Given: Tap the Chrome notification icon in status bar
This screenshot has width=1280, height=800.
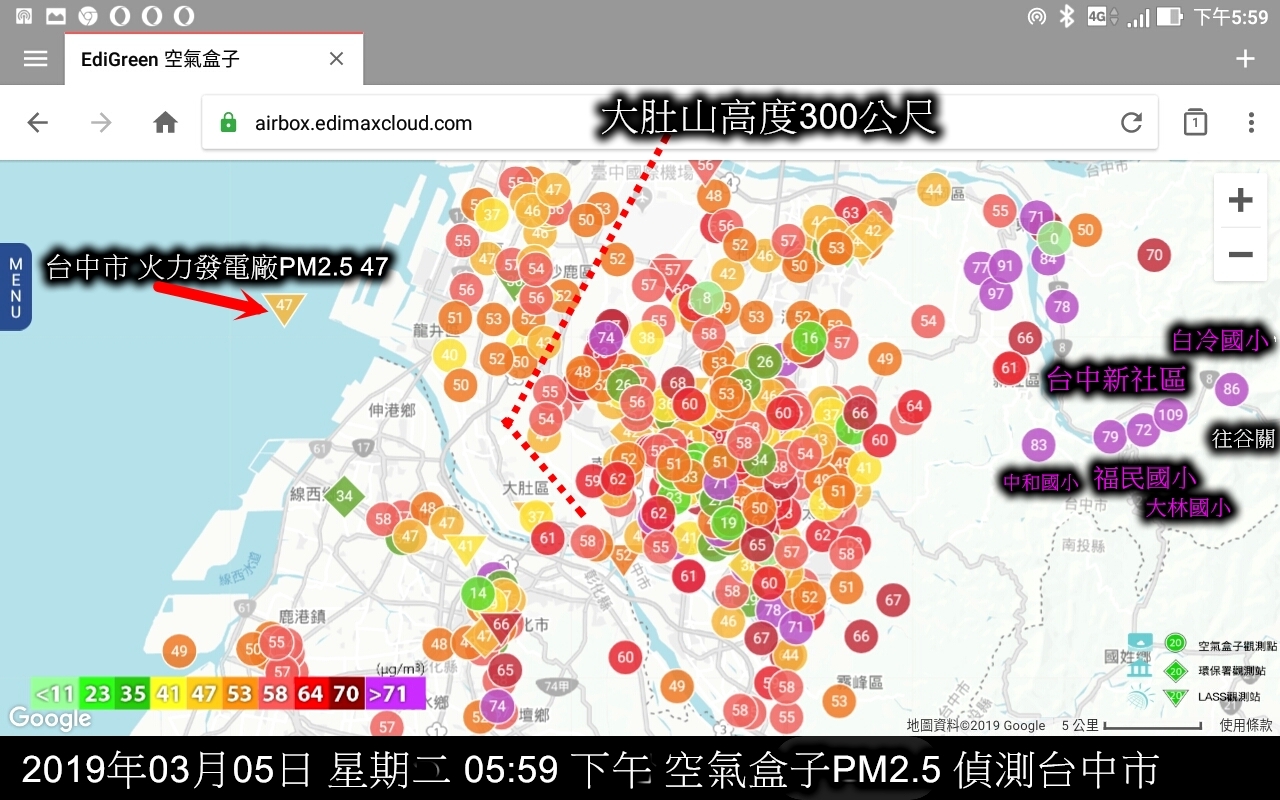Looking at the screenshot, I should coord(87,16).
